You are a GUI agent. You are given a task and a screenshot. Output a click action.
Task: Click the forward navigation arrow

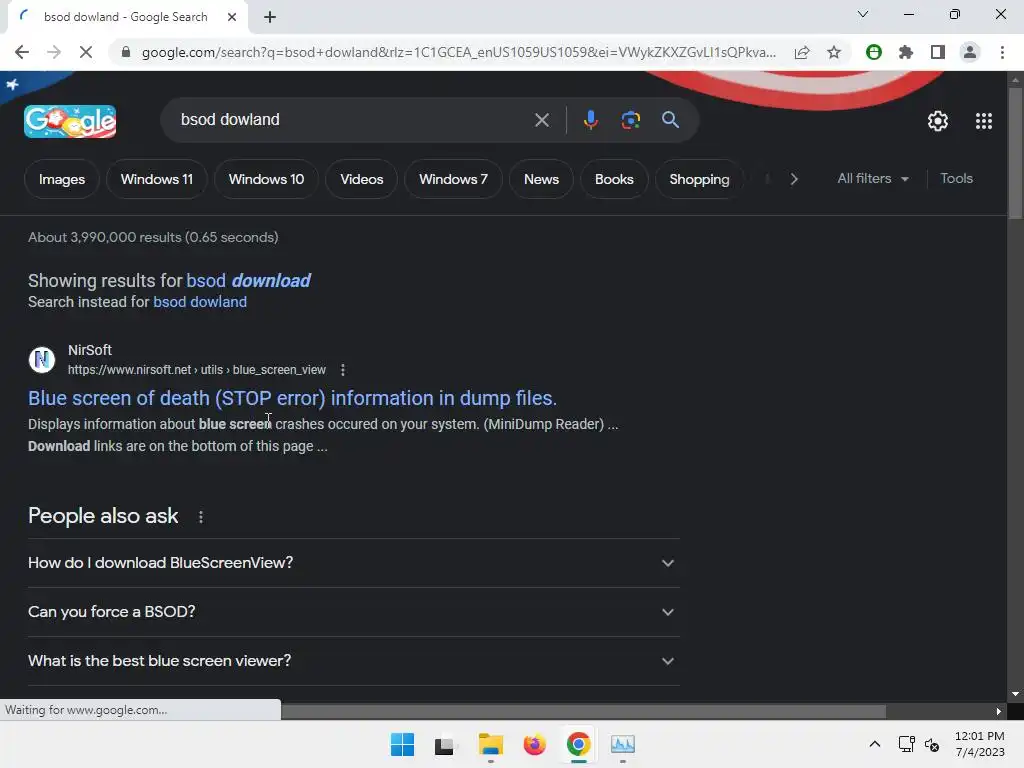54,52
